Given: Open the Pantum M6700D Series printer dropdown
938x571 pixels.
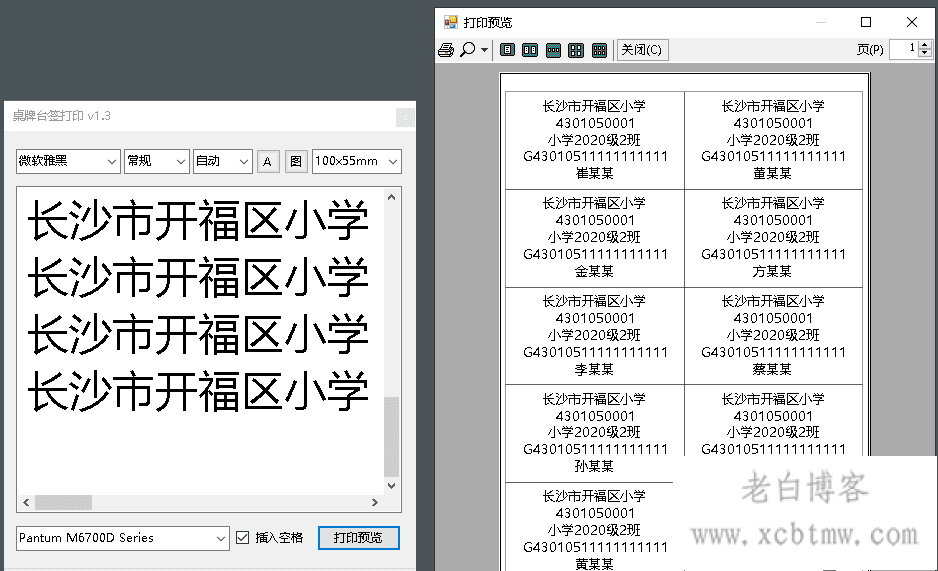Looking at the screenshot, I should pos(123,538).
